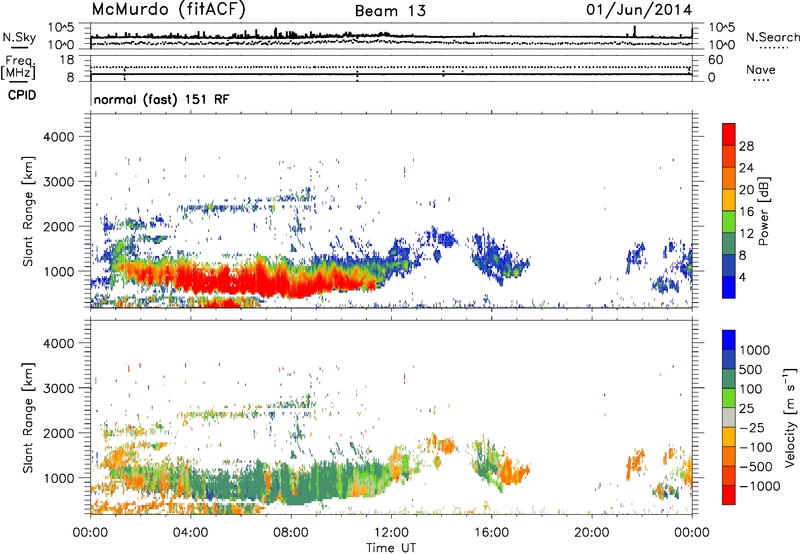
Task: Click the 08:00 time axis tick label
Action: pos(291,533)
